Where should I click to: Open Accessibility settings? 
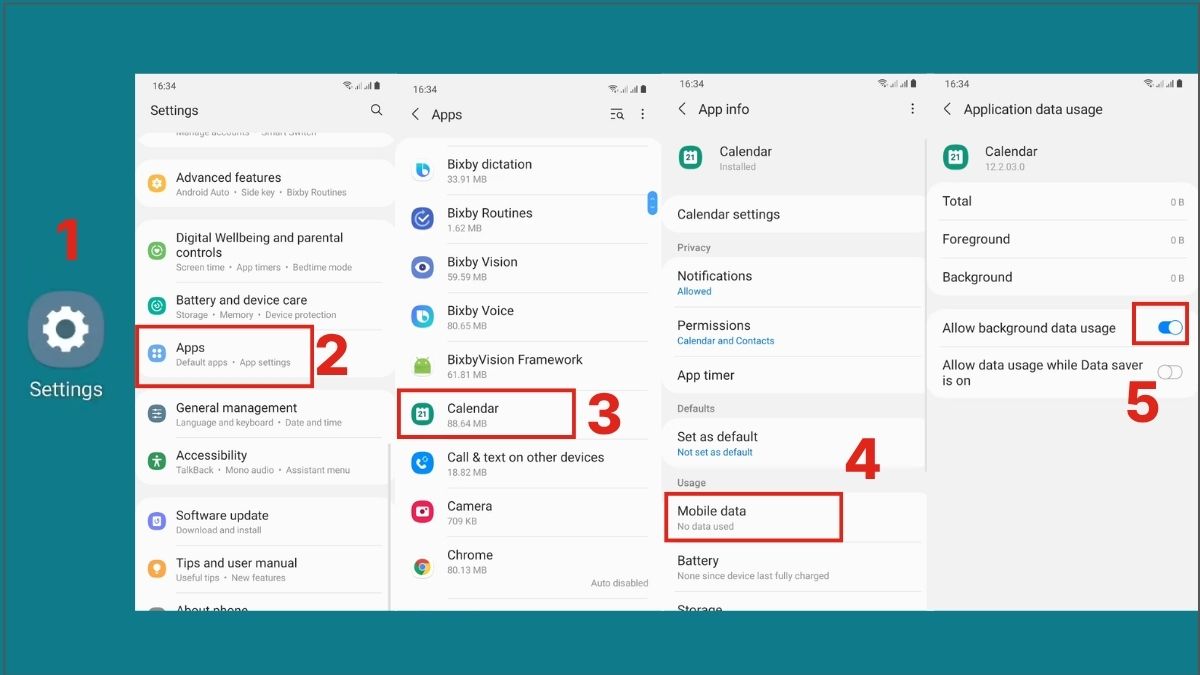point(265,461)
